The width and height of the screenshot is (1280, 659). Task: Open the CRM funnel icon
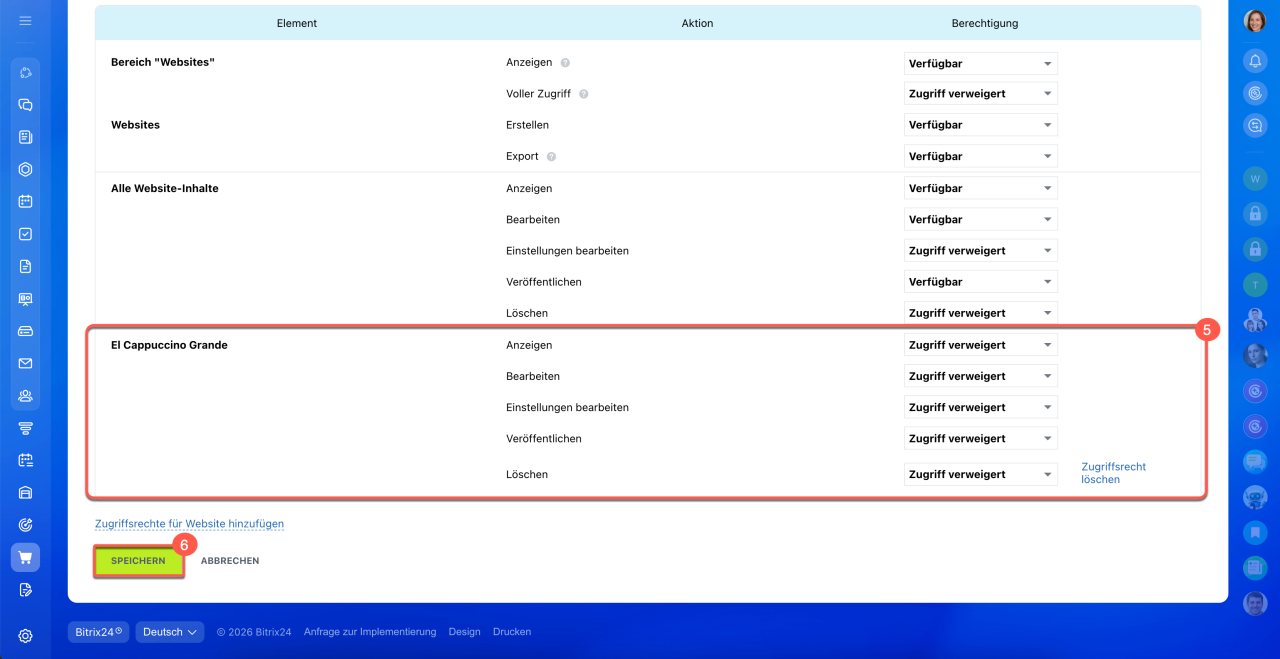[x=25, y=428]
